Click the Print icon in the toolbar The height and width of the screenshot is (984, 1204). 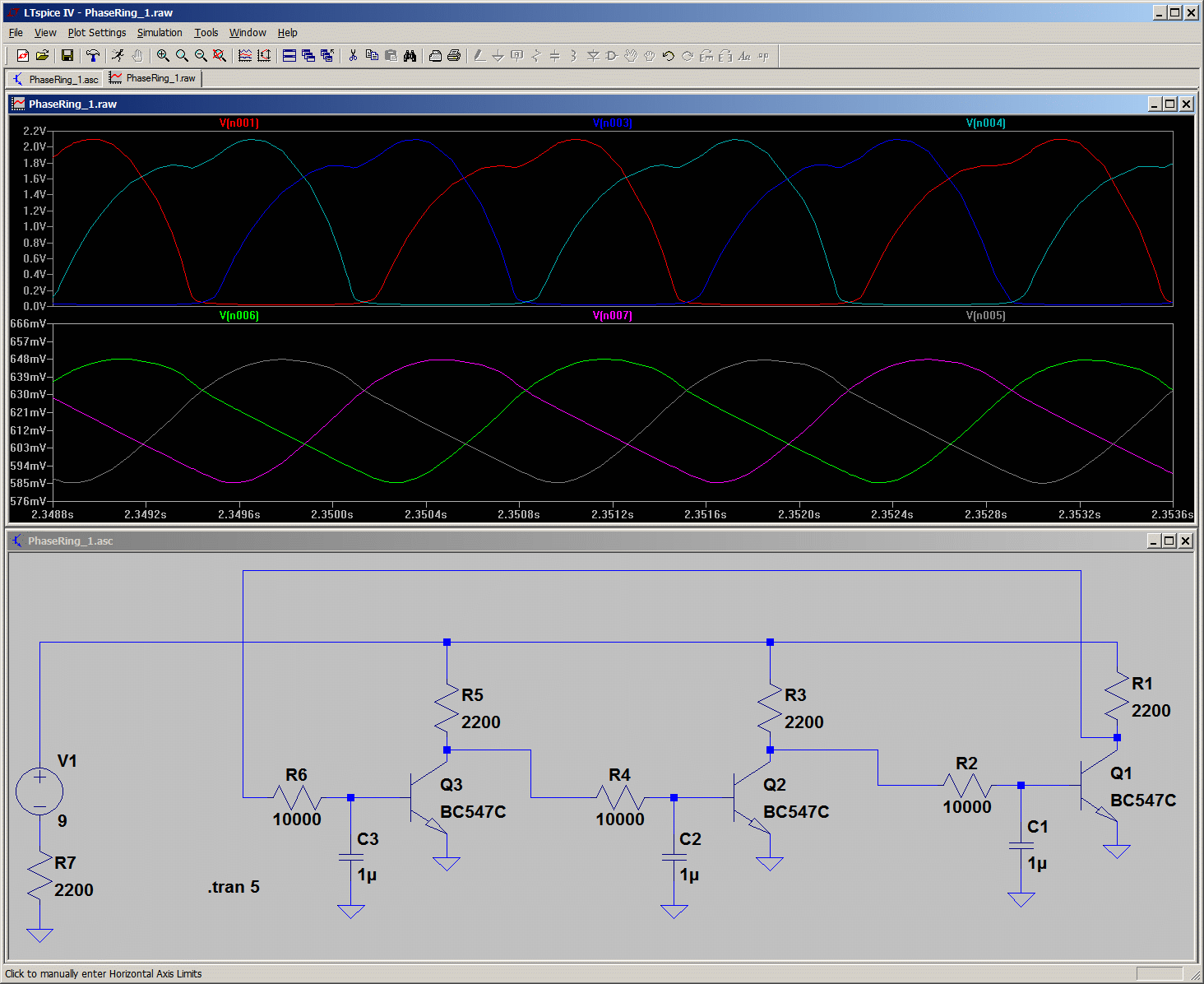[x=454, y=56]
